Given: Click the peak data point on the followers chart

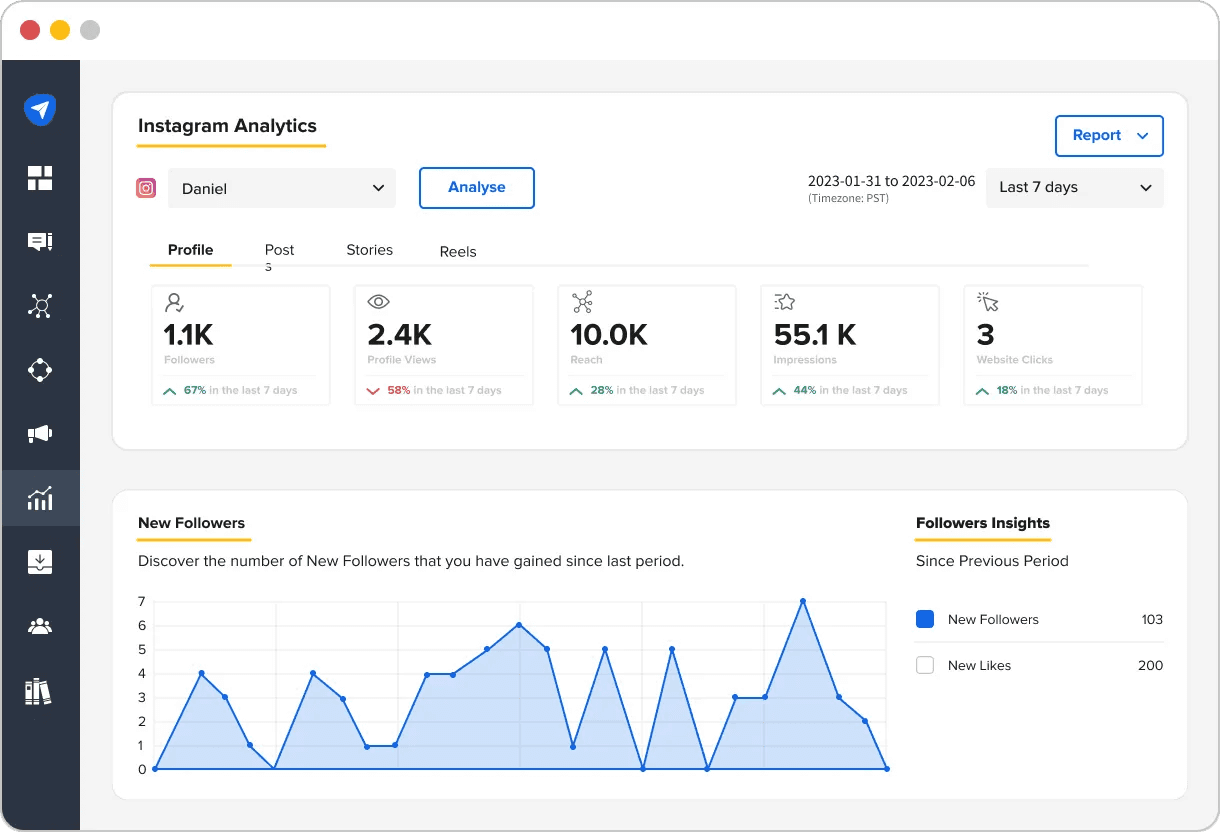Looking at the screenshot, I should pyautogui.click(x=803, y=601).
